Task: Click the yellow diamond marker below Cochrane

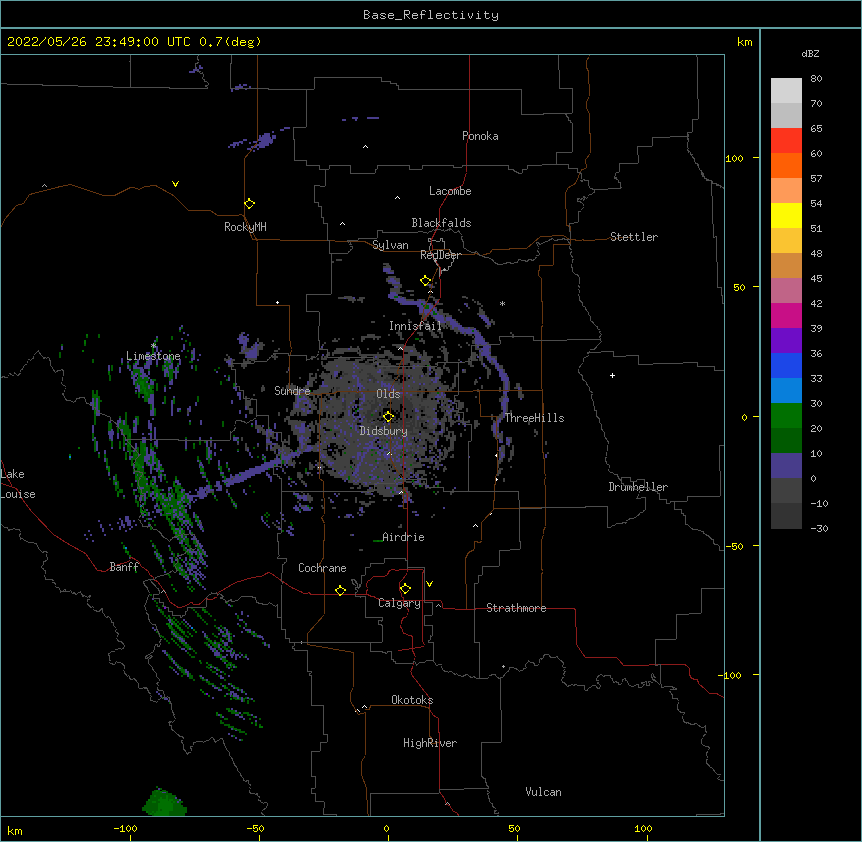Action: pos(341,590)
